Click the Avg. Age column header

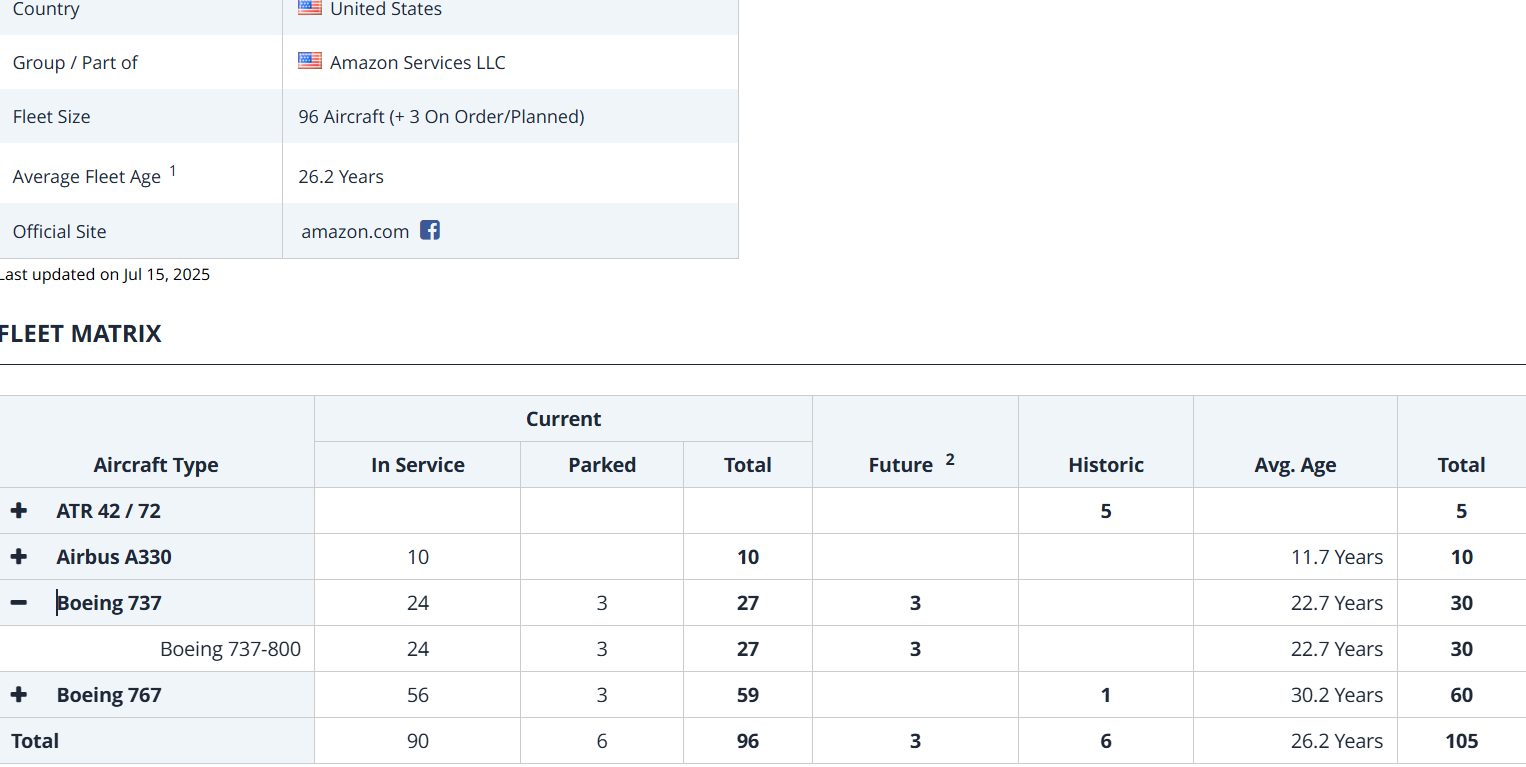point(1295,465)
